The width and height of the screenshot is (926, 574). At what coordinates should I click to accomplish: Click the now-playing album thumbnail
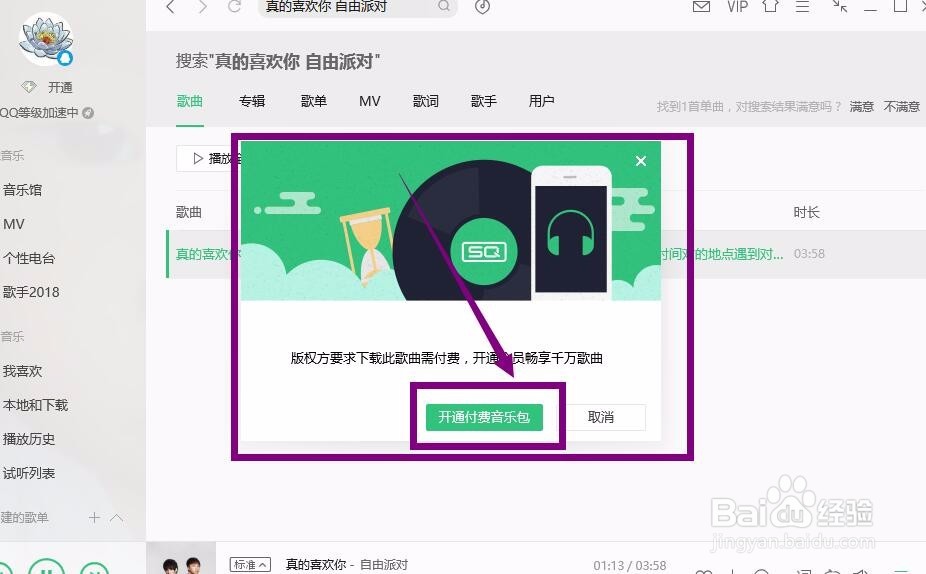[x=181, y=559]
